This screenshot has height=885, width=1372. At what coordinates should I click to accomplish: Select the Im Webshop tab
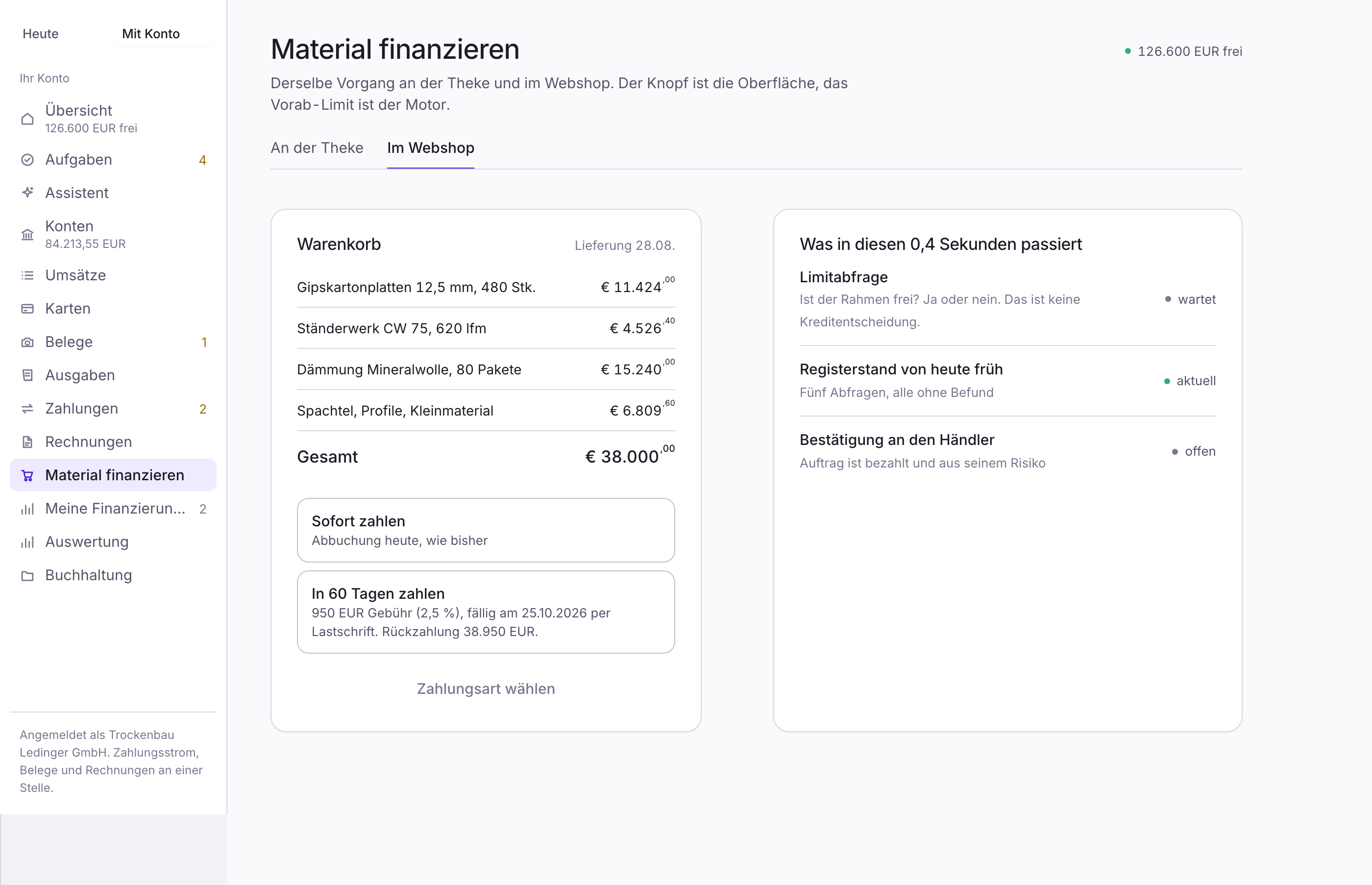coord(430,147)
